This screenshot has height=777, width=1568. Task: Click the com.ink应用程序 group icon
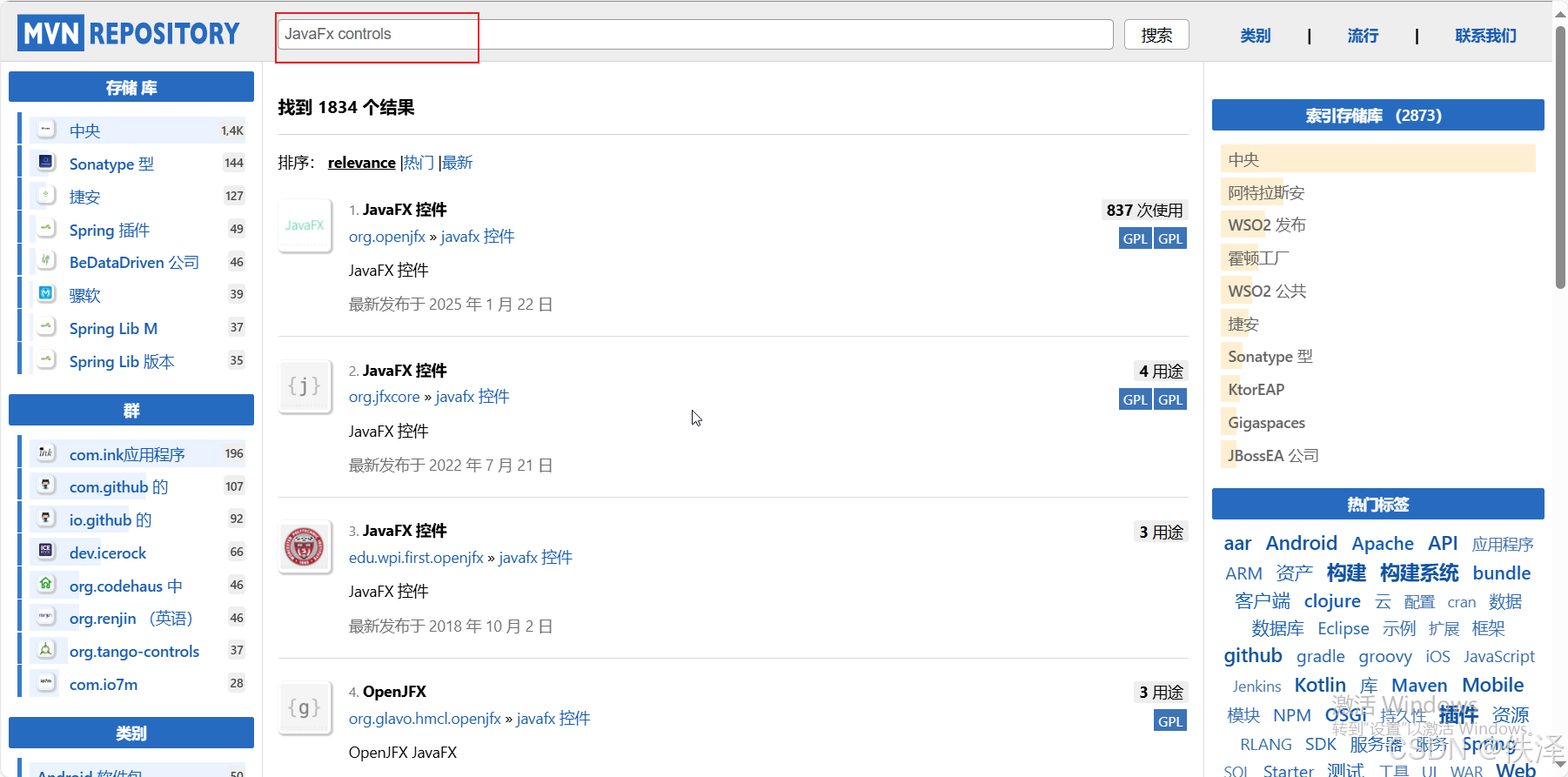click(x=46, y=453)
